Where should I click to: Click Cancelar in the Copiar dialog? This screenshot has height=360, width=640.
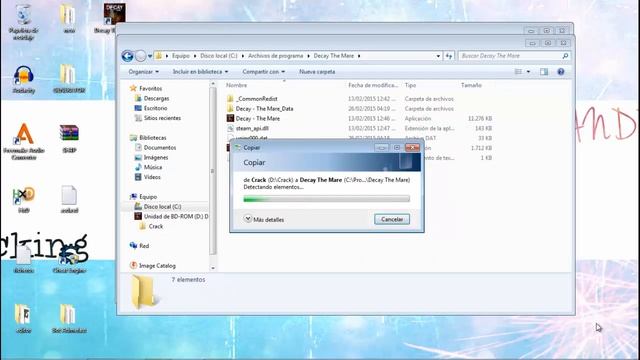click(392, 219)
